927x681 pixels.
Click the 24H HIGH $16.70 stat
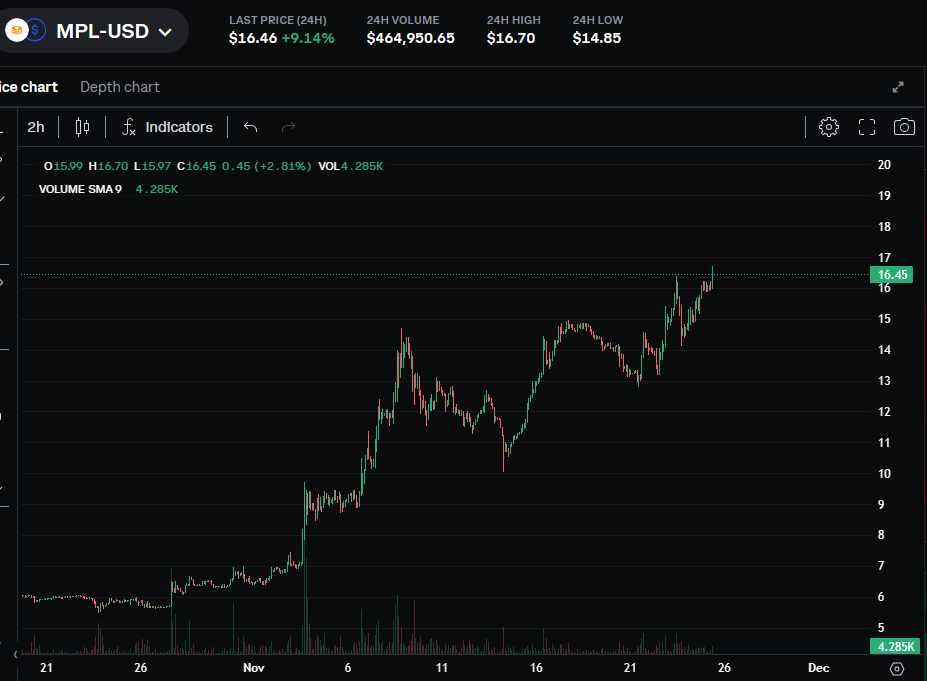pos(512,27)
